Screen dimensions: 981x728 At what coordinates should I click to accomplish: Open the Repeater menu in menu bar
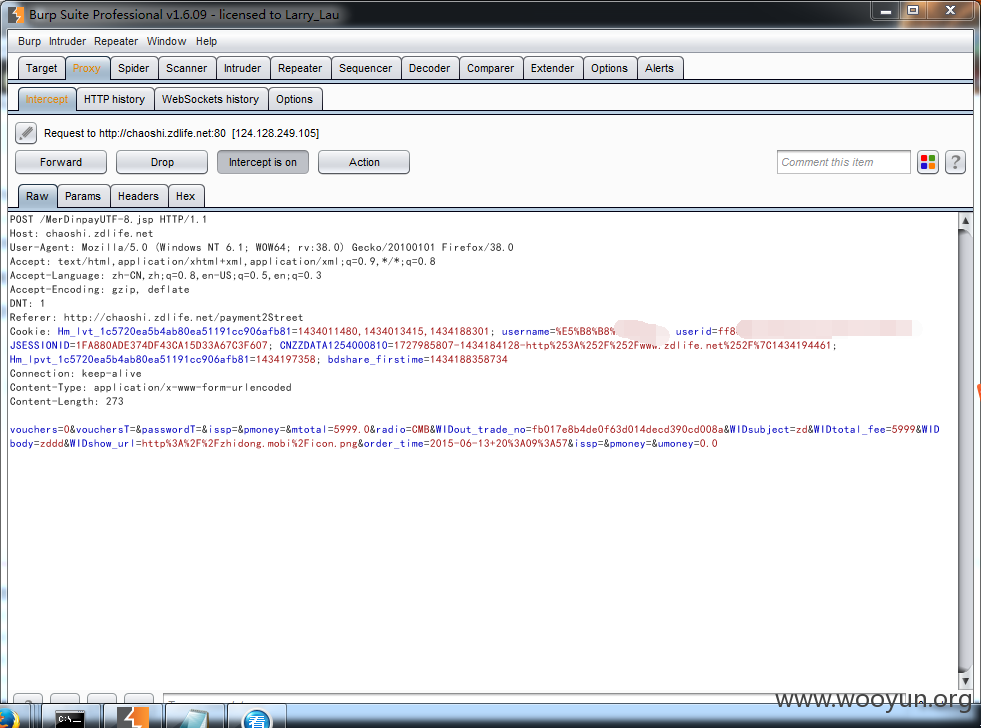(116, 41)
